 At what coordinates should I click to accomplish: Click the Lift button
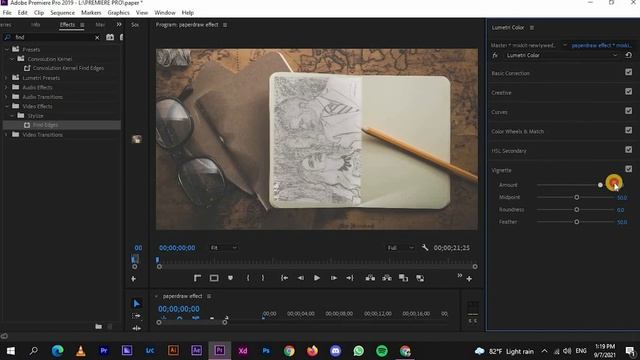point(370,278)
